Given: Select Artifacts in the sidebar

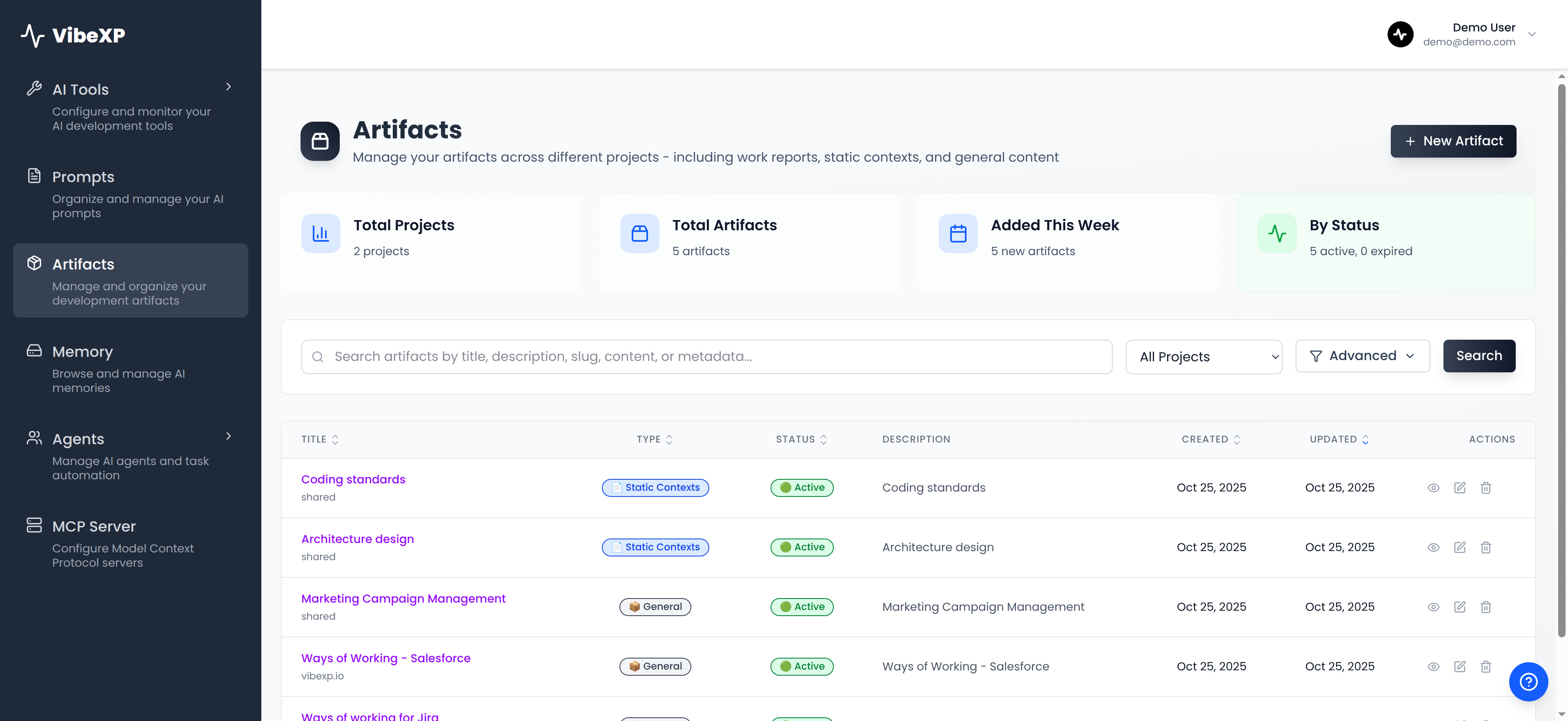Looking at the screenshot, I should point(130,280).
